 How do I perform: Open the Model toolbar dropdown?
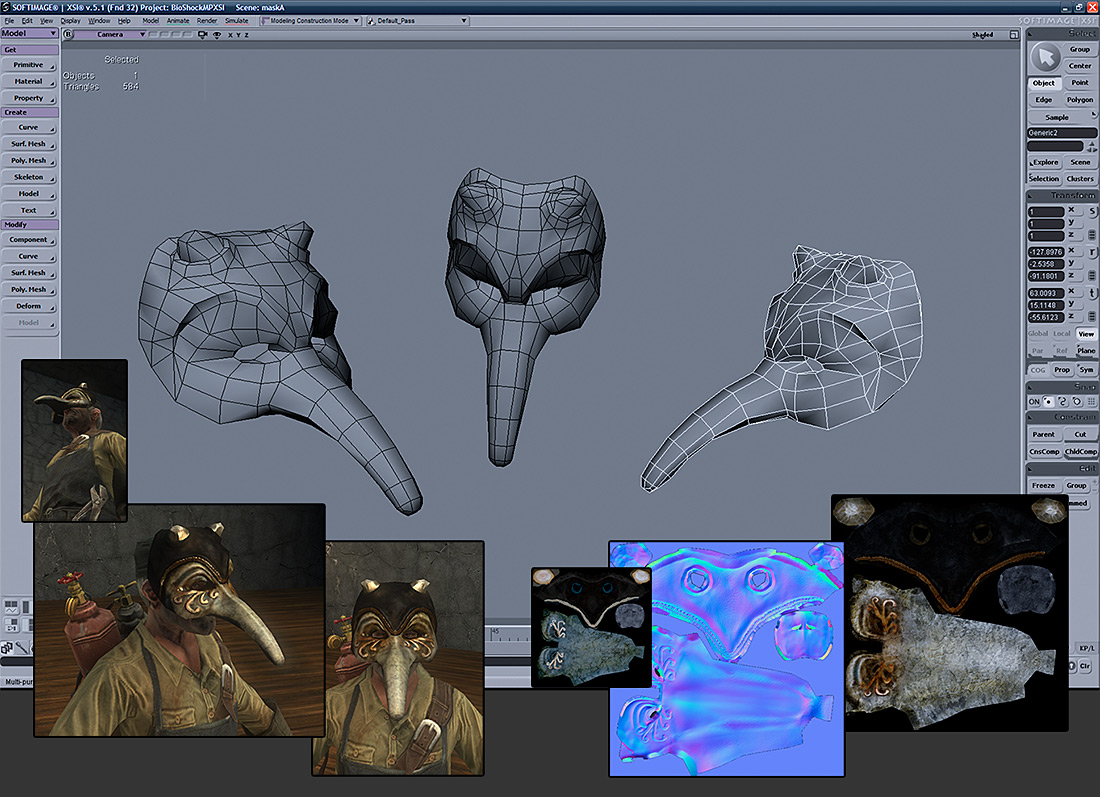(29, 33)
